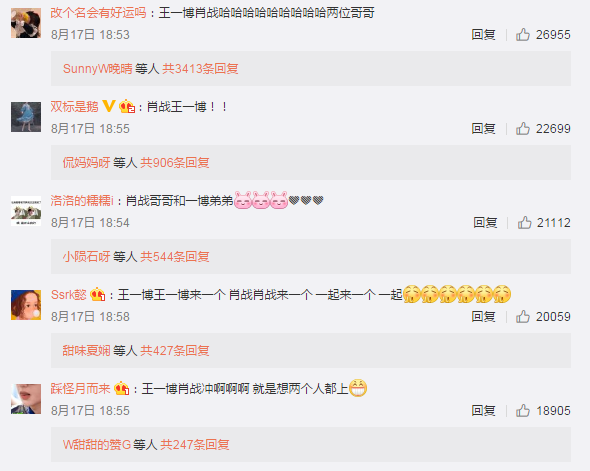Like the comment with 18905 likes
This screenshot has width=590, height=471.
523,411
